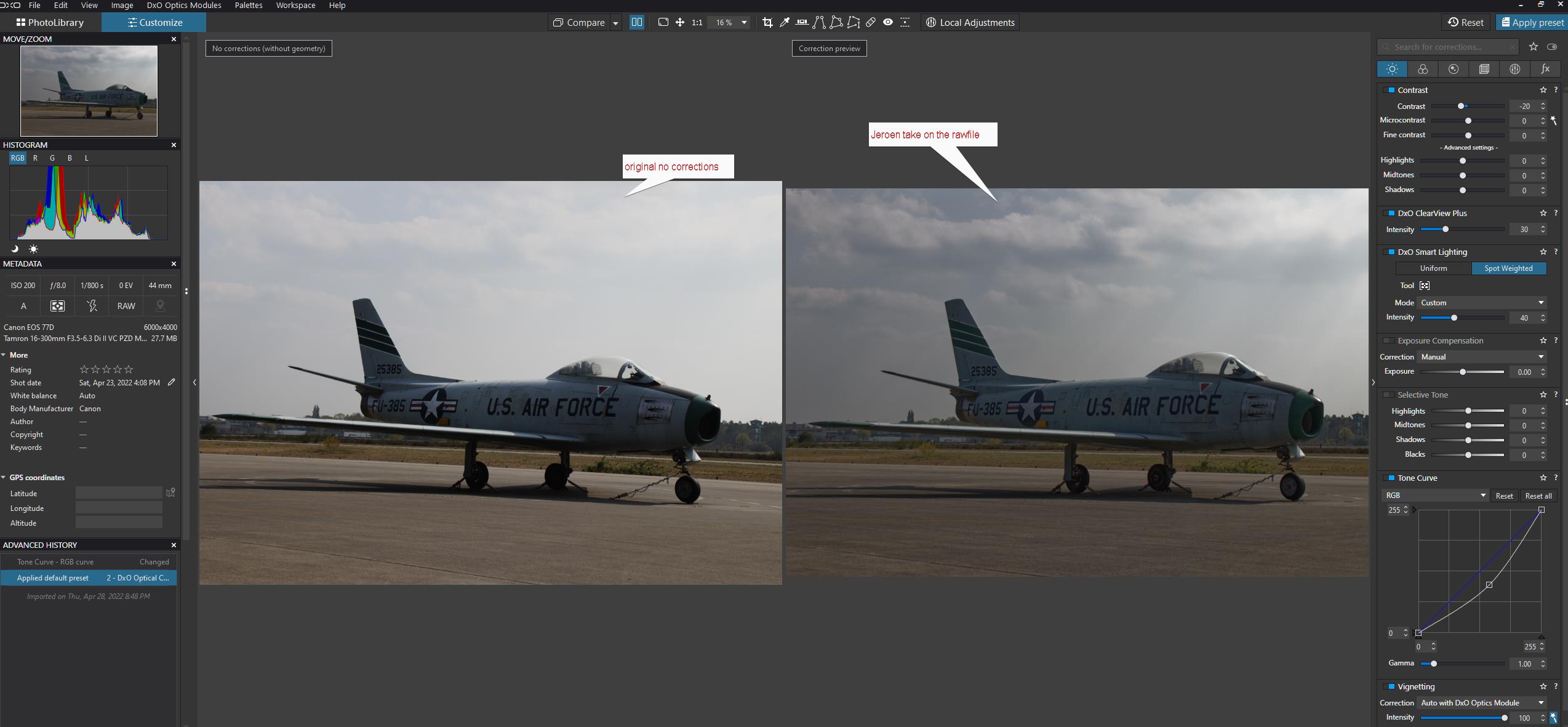Screen dimensions: 1568x727
Task: Fit image to screen
Action: pyautogui.click(x=663, y=22)
